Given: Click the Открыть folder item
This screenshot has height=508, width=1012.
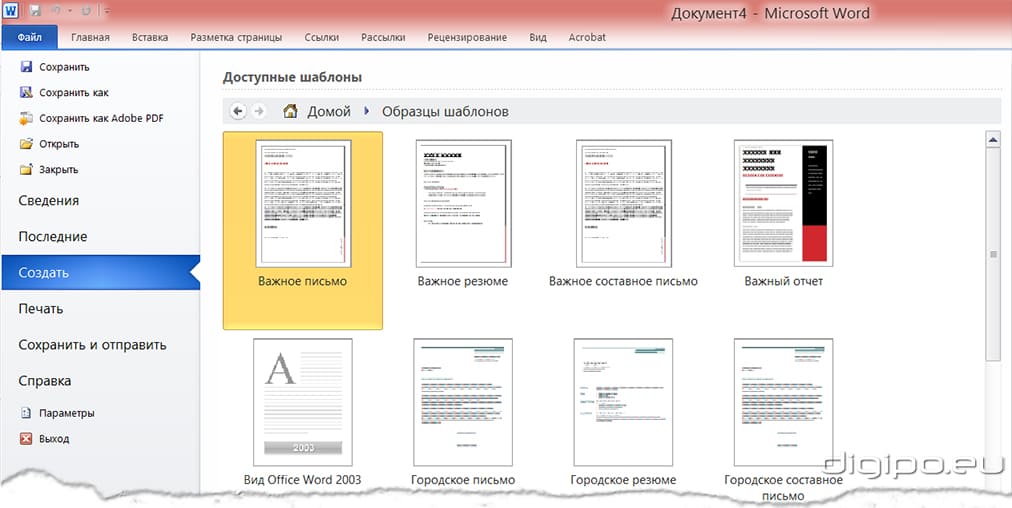Looking at the screenshot, I should coord(58,144).
